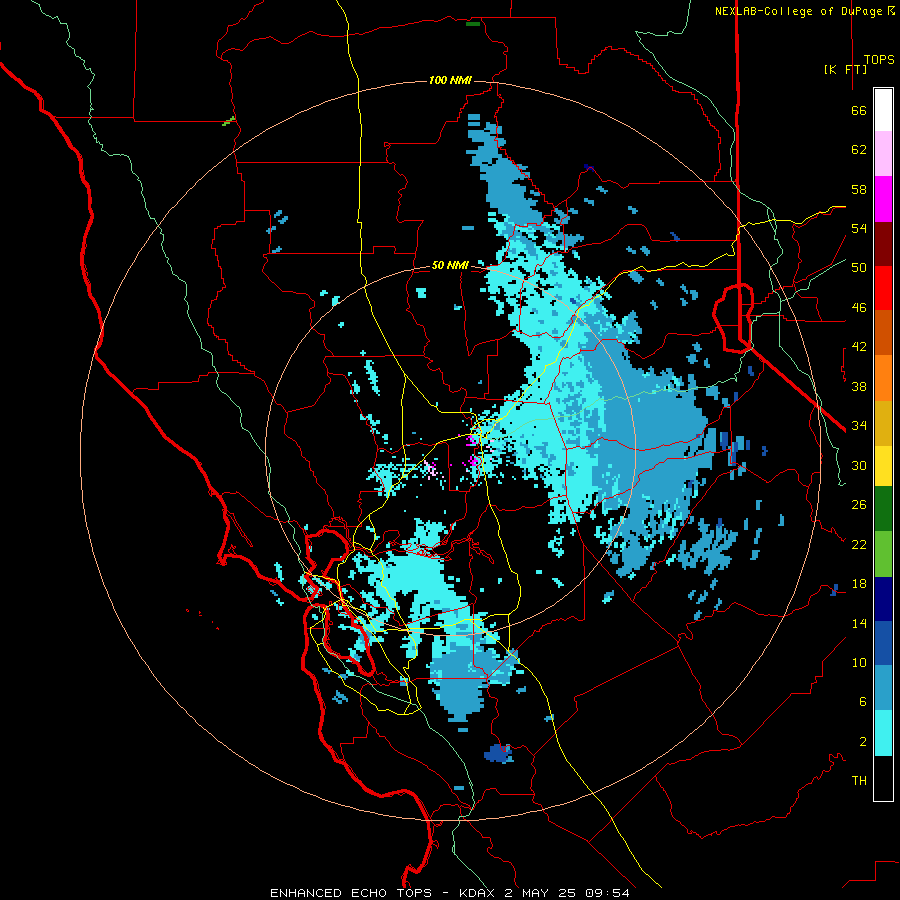Click the navy blue legend swatch
The height and width of the screenshot is (900, 900).
coord(883,599)
